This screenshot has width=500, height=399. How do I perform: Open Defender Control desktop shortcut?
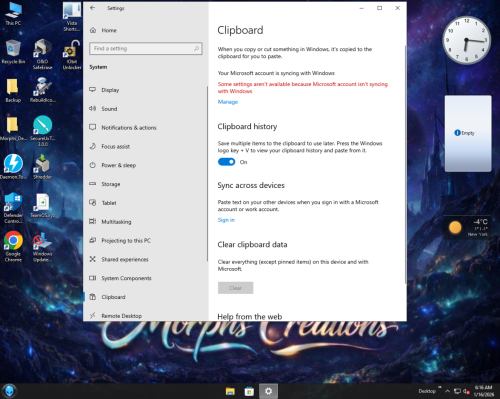[13, 208]
